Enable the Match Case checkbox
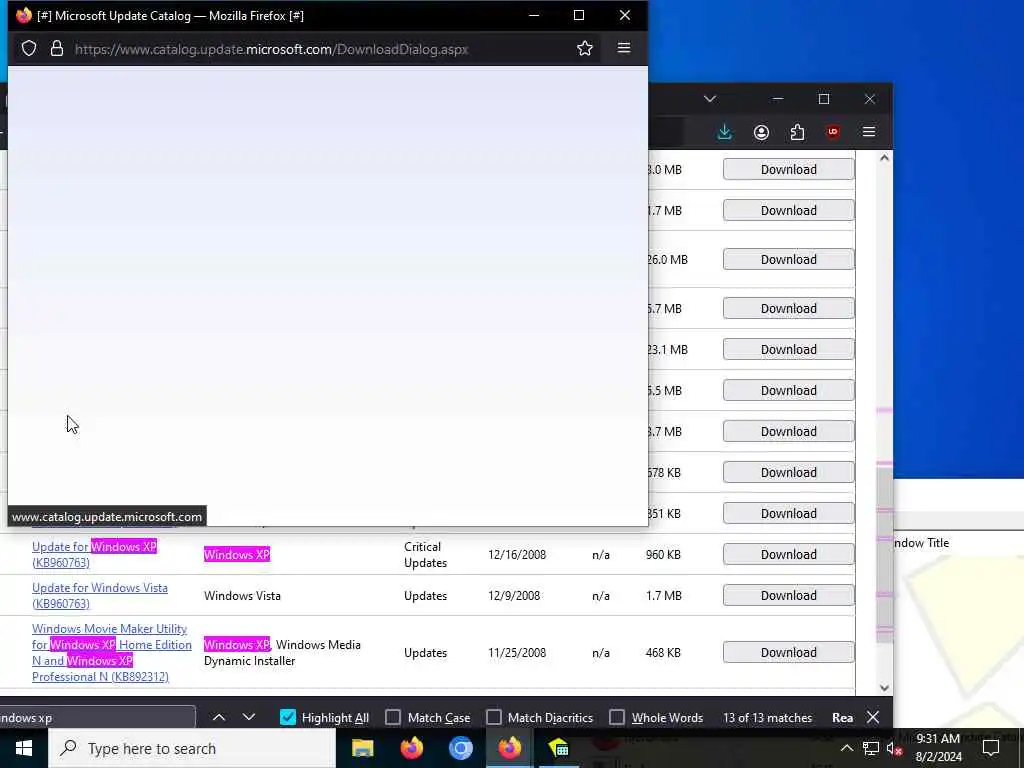Viewport: 1024px width, 768px height. point(392,717)
